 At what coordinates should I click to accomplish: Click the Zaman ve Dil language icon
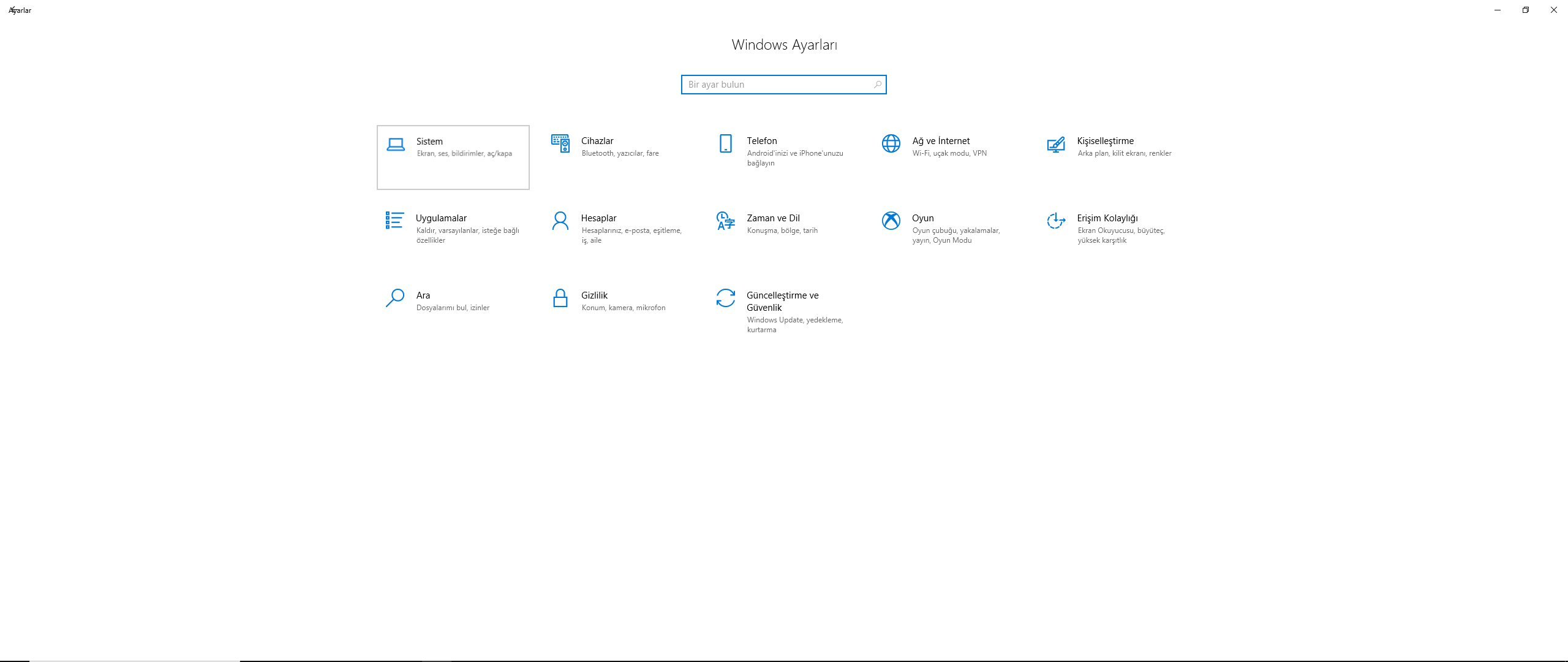726,221
